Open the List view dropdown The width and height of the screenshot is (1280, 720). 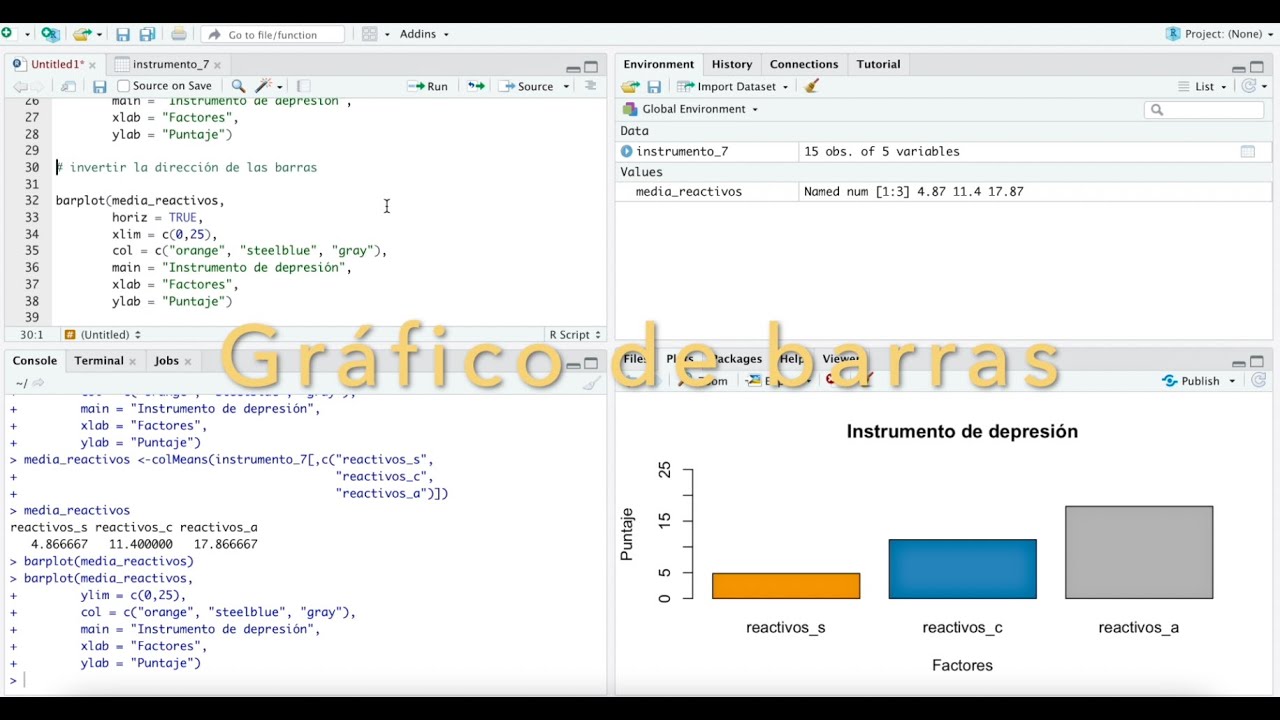click(x=1203, y=87)
